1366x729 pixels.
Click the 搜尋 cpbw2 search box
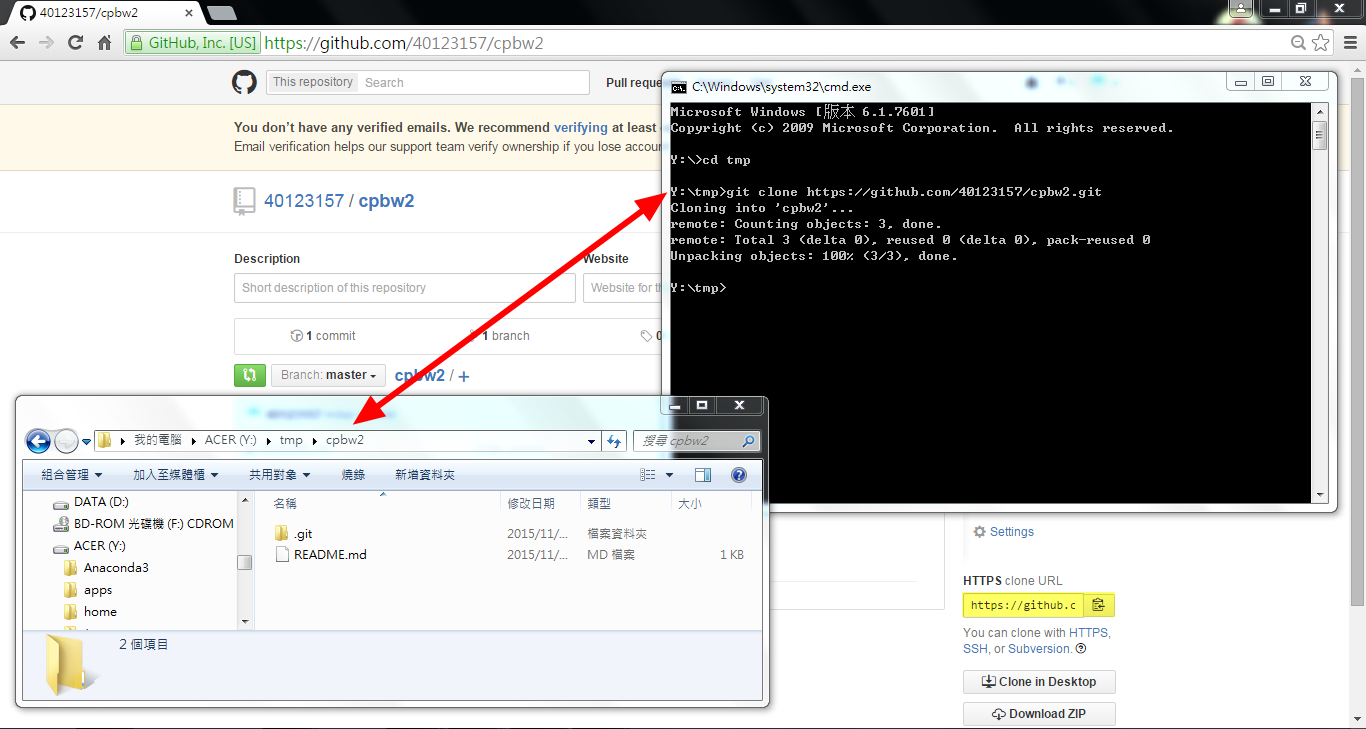(697, 441)
